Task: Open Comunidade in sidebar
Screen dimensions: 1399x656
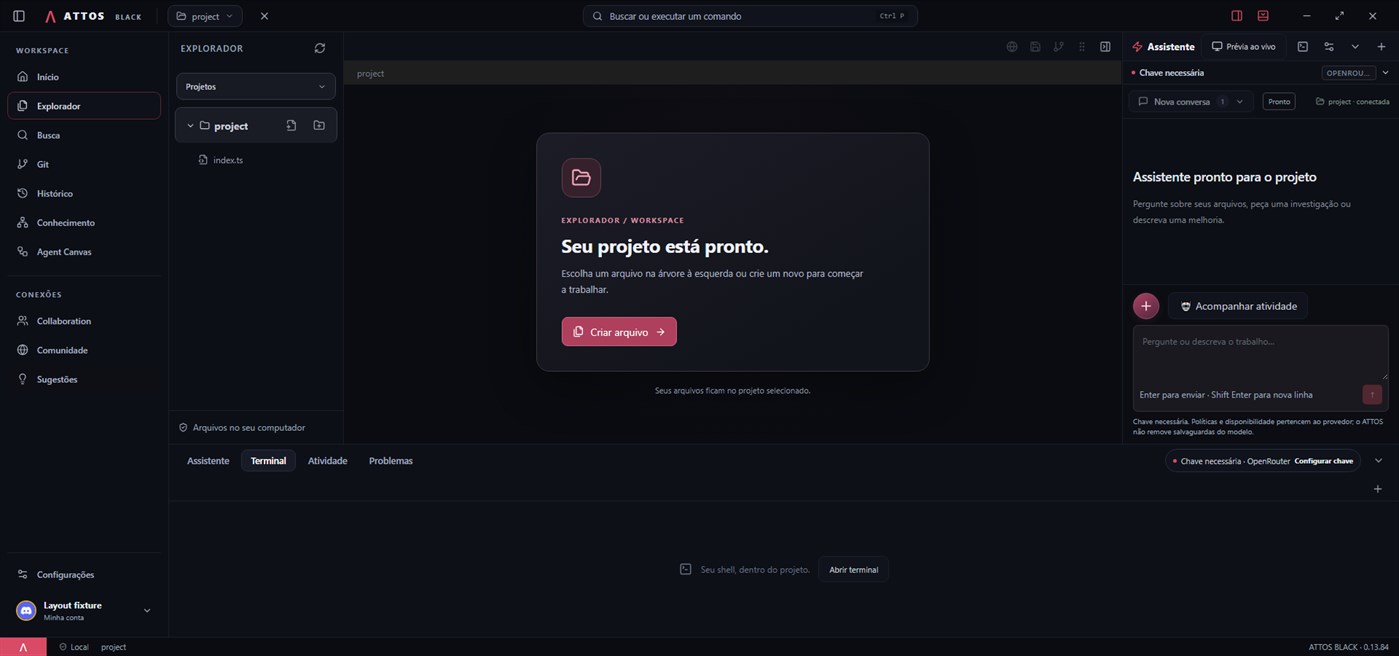Action: coord(84,350)
